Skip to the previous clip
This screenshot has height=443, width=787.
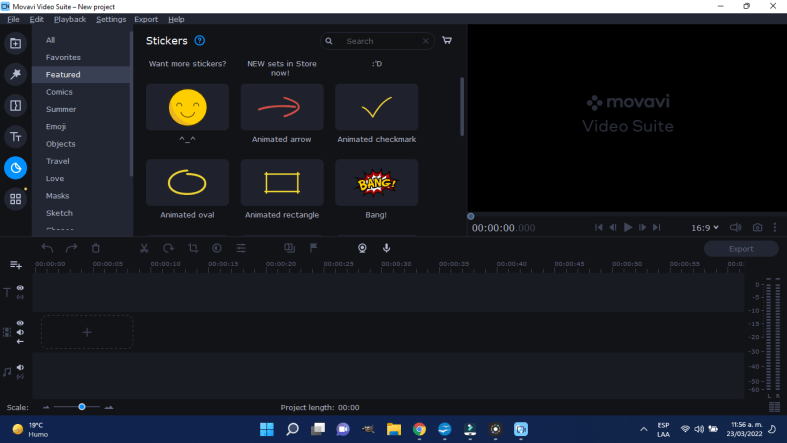598,227
